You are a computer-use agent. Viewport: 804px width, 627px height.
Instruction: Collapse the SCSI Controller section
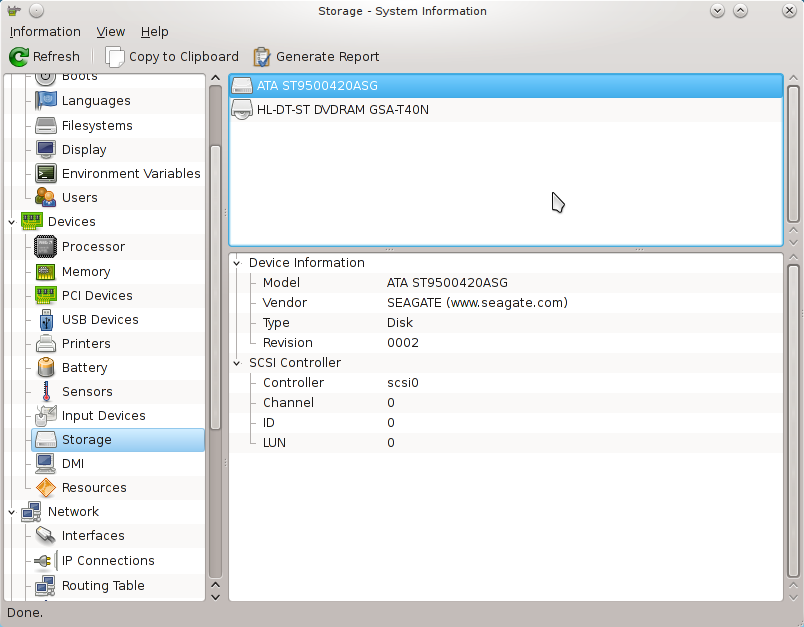pyautogui.click(x=237, y=363)
